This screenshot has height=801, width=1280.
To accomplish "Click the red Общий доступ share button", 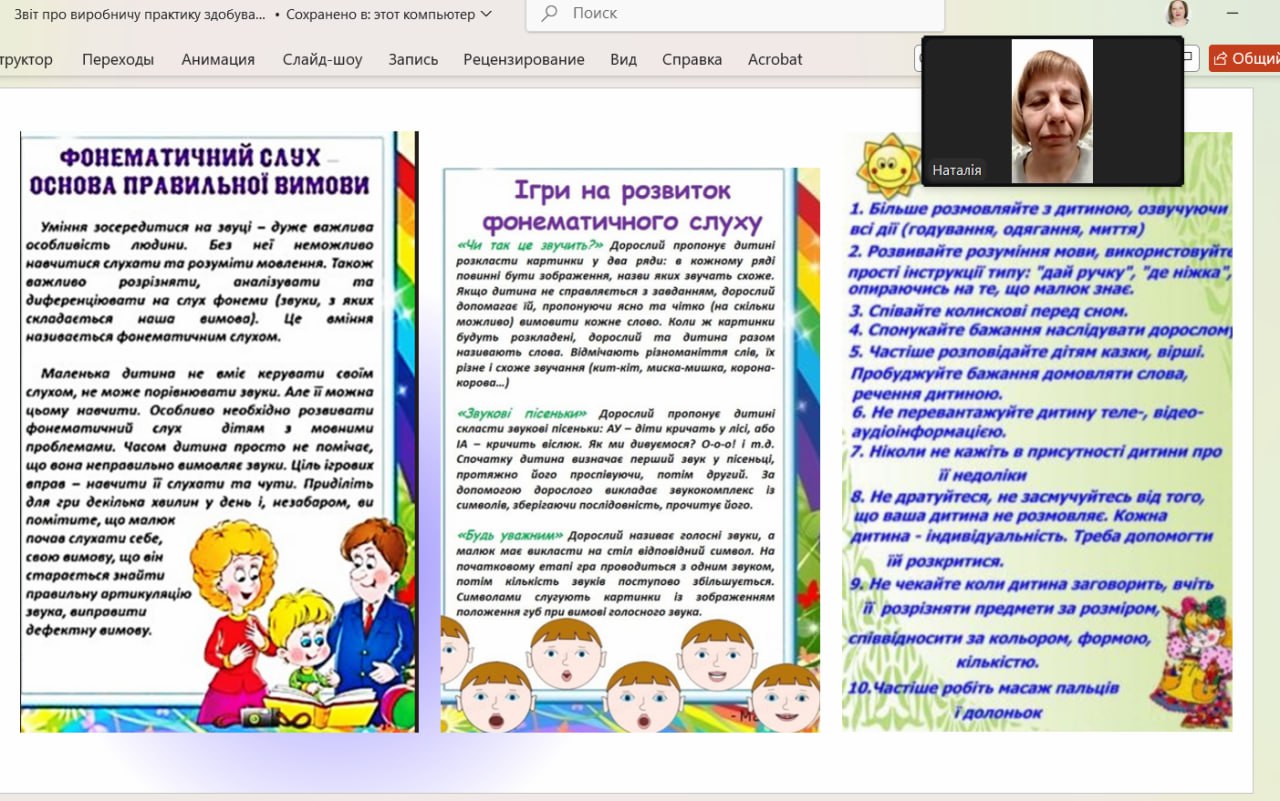I will coord(1245,59).
